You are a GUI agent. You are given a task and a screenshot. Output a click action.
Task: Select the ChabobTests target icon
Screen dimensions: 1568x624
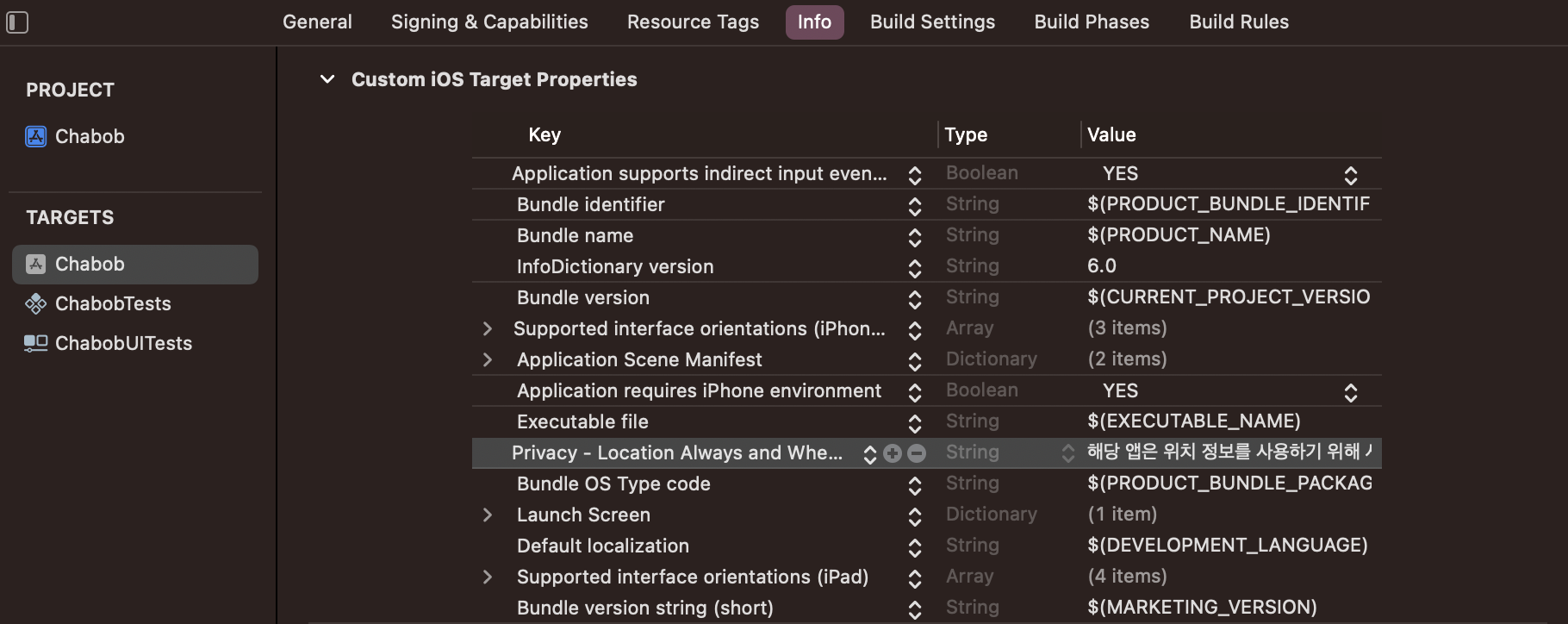coord(36,303)
